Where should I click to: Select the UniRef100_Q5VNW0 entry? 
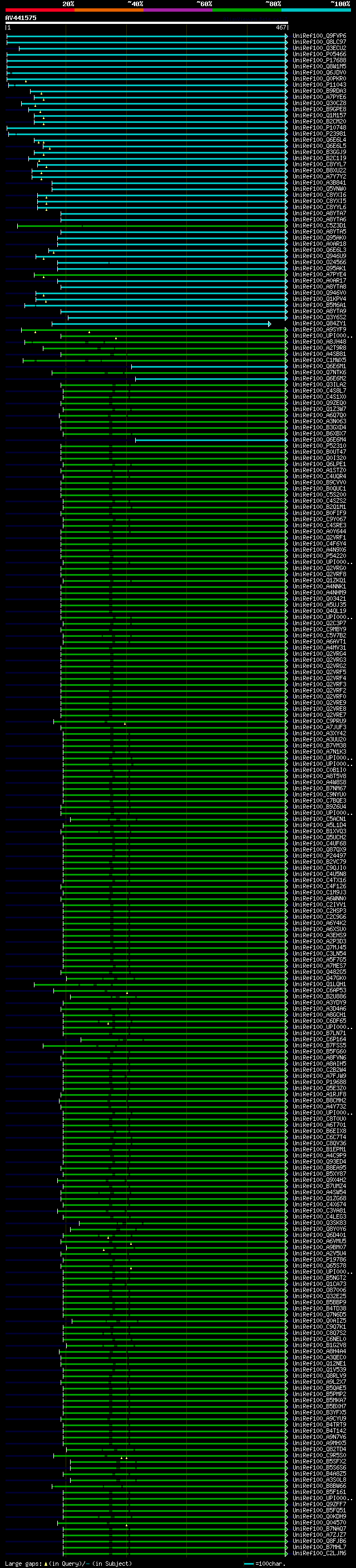click(x=319, y=189)
